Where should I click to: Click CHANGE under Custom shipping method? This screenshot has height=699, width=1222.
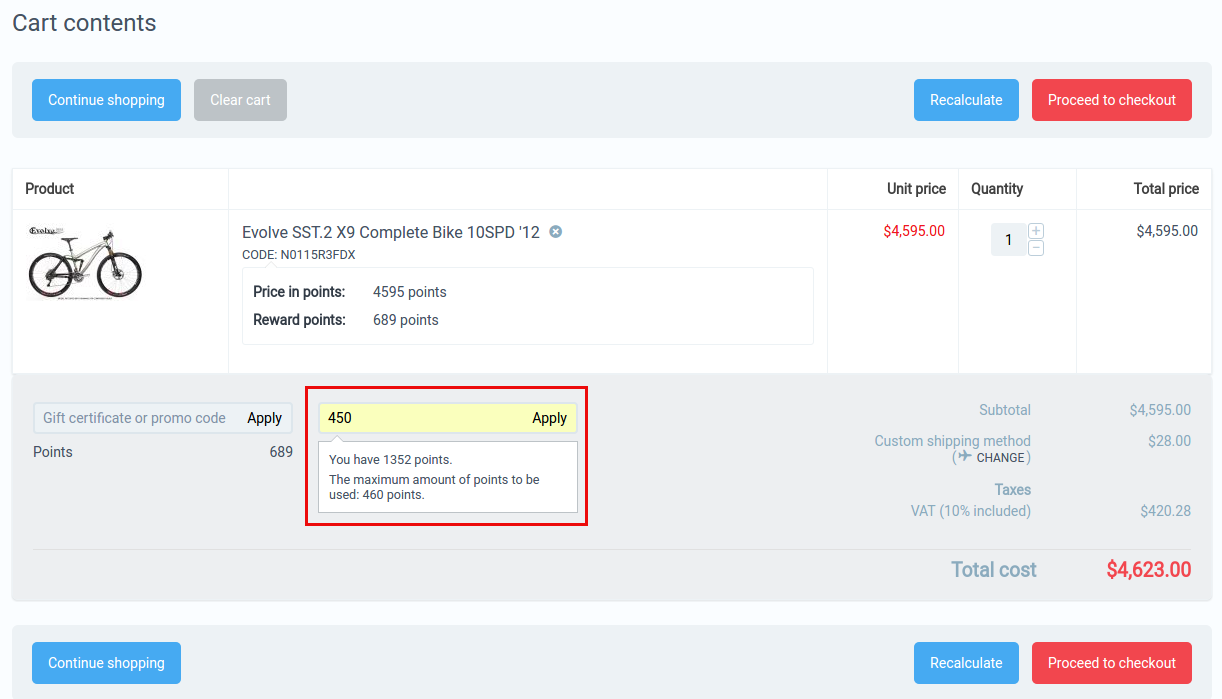1000,457
